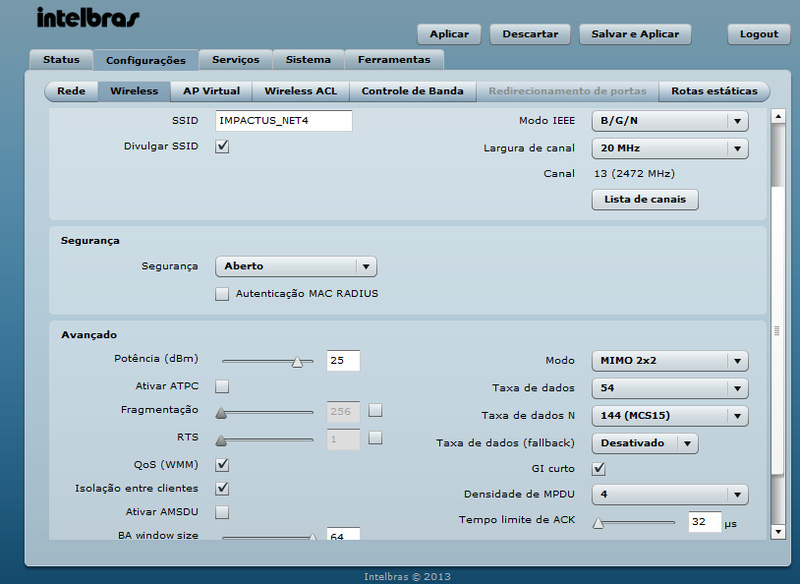Open the Serviços tab
This screenshot has height=584, width=800.
(236, 60)
